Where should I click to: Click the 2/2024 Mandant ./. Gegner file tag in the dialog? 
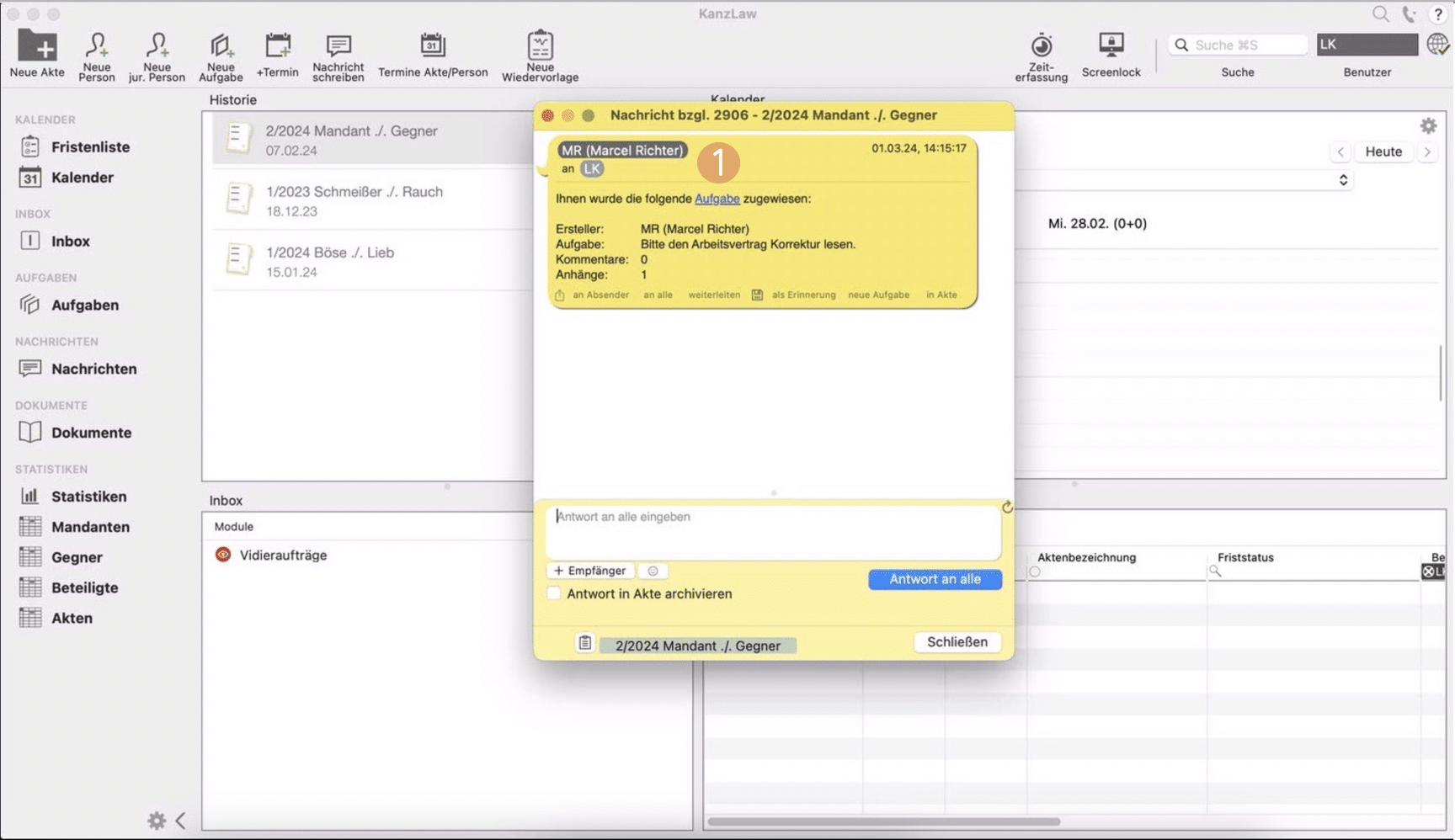coord(698,646)
